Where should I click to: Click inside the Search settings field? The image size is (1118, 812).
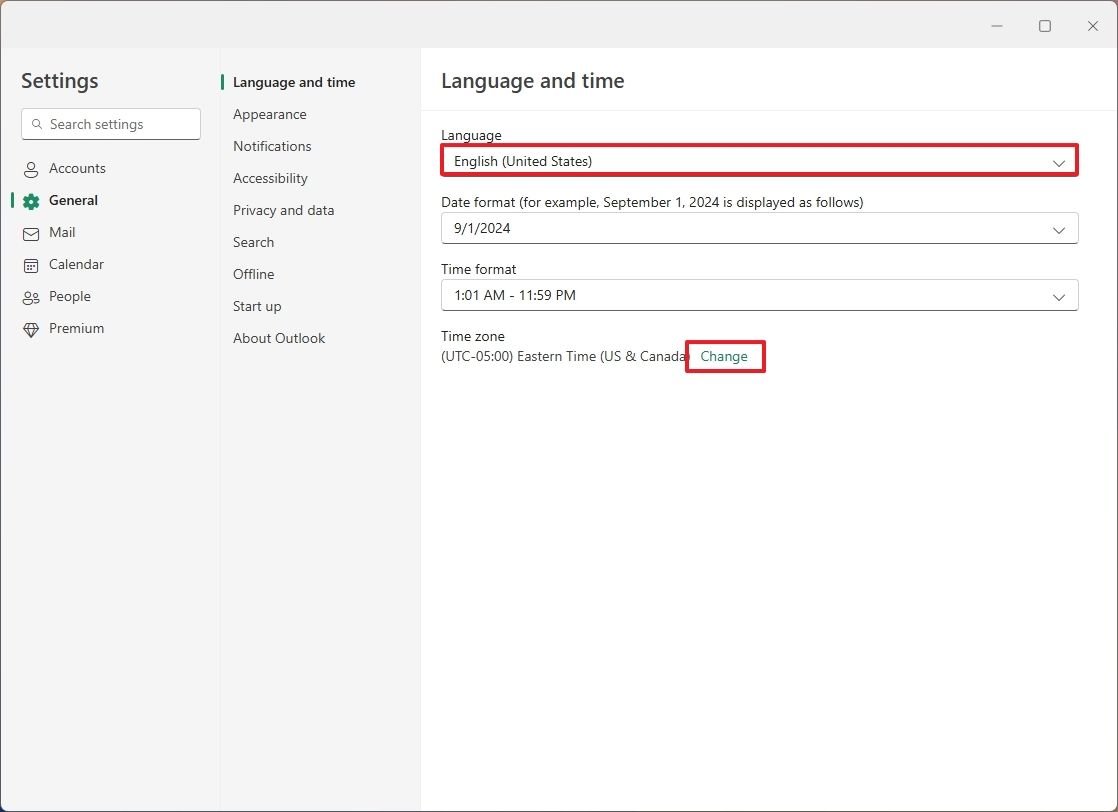coord(110,124)
